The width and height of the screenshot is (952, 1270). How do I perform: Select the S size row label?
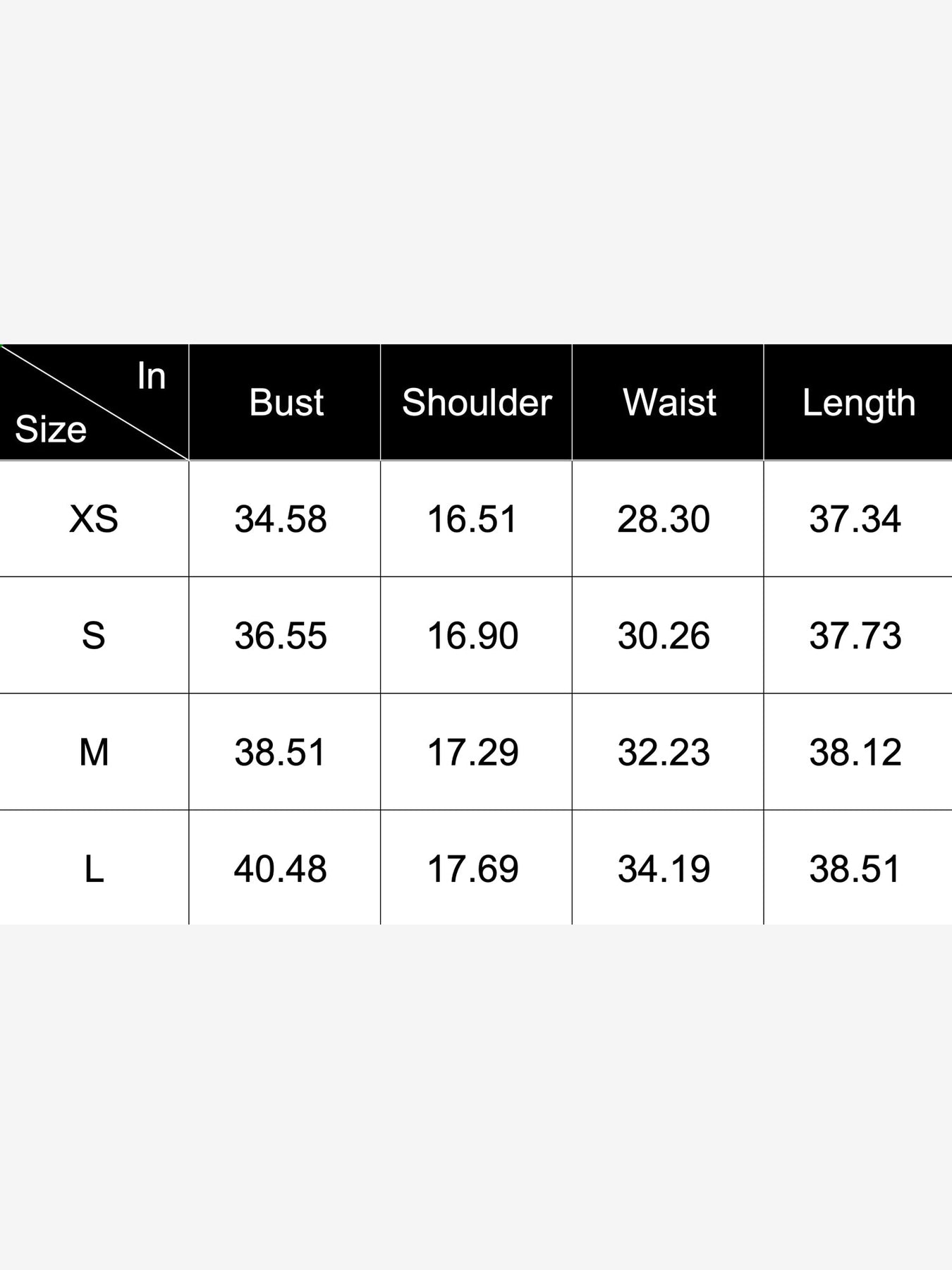click(x=94, y=636)
